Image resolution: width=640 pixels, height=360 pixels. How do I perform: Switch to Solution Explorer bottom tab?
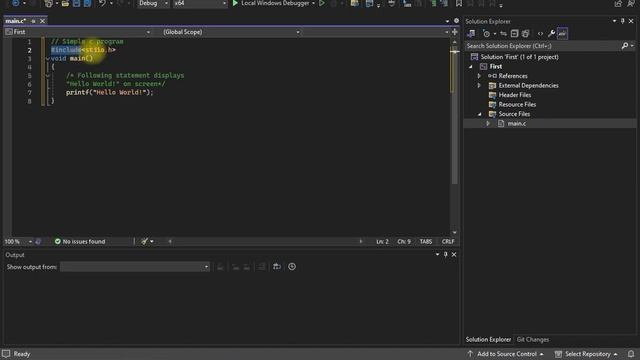(x=488, y=339)
